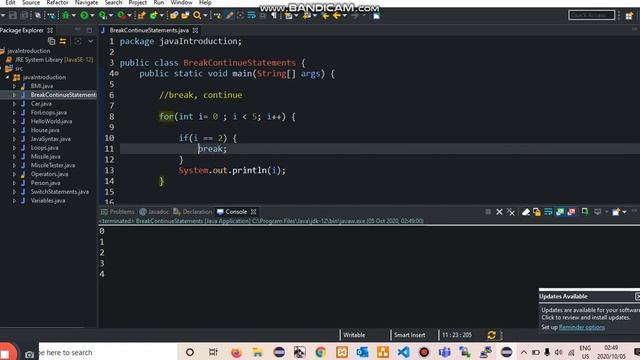Click Display Selected Console monitor icon
This screenshot has height=360, width=640.
pyautogui.click(x=598, y=212)
